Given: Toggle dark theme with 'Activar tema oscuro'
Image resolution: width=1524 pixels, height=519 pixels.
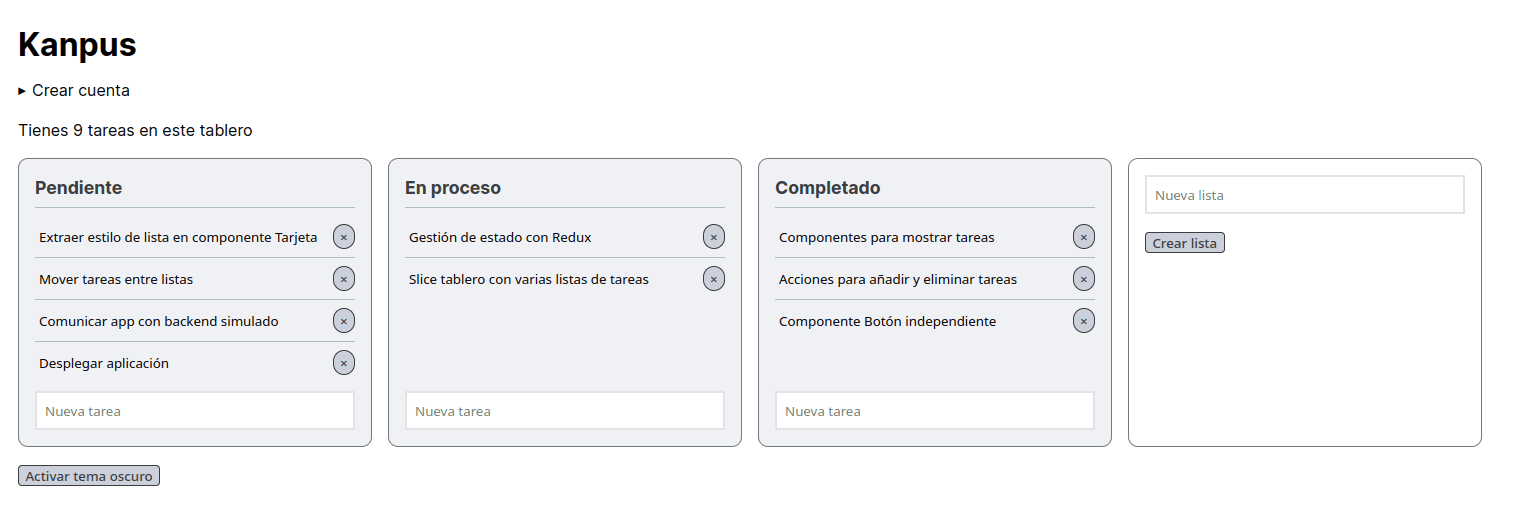Looking at the screenshot, I should point(89,476).
